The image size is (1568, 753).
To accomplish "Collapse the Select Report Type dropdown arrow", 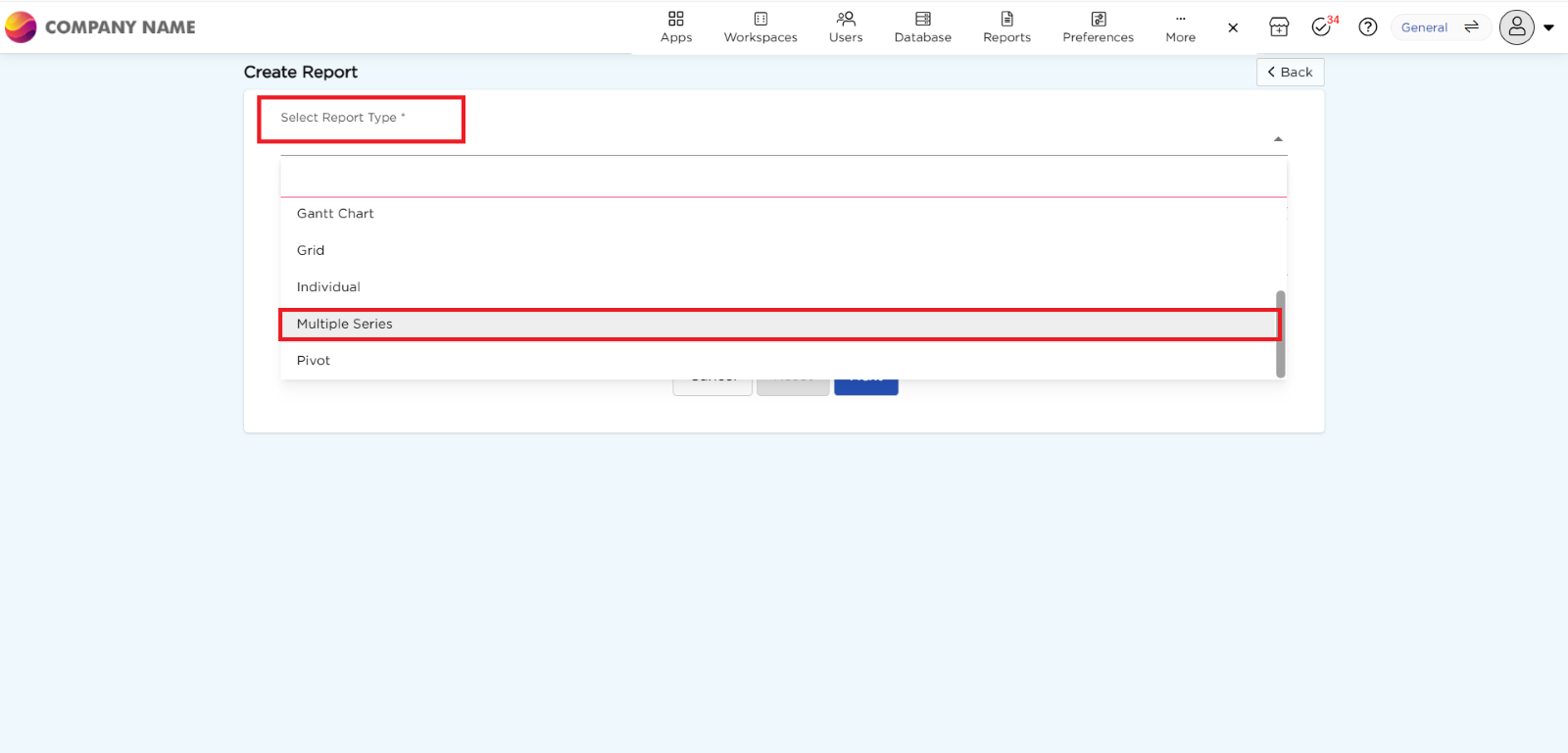I will pos(1278,139).
